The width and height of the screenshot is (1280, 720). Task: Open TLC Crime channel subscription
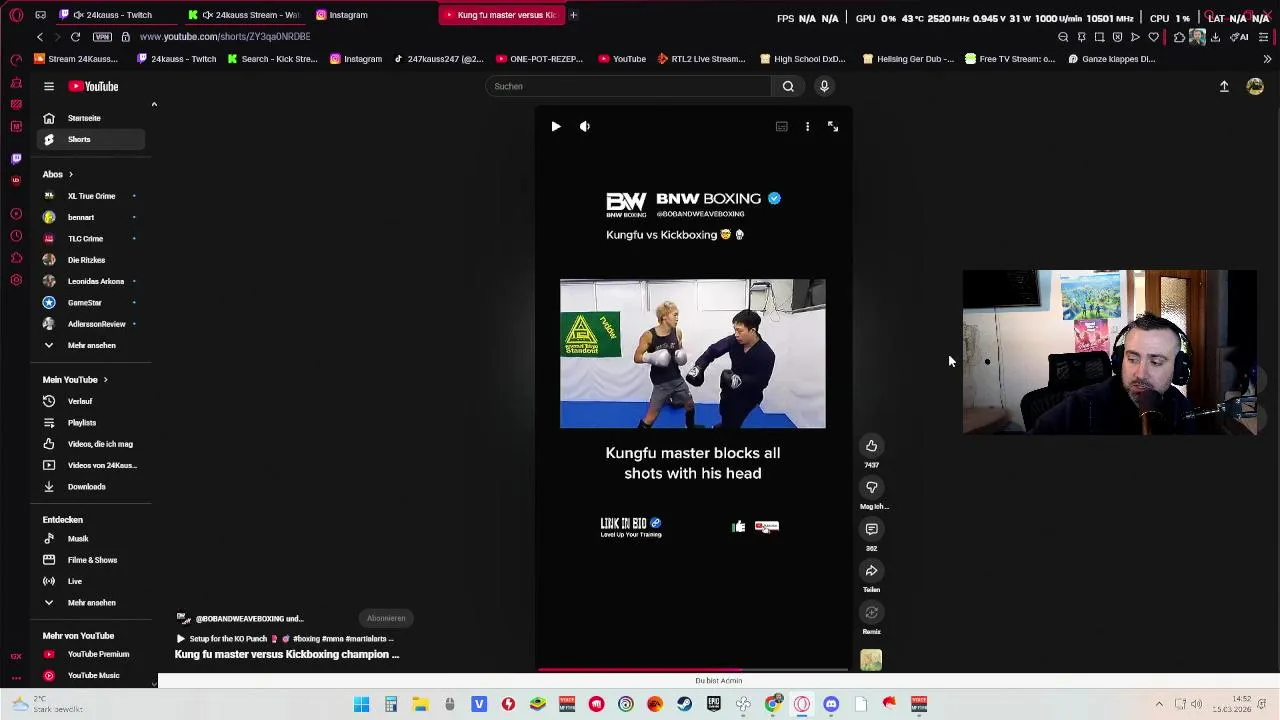92,238
